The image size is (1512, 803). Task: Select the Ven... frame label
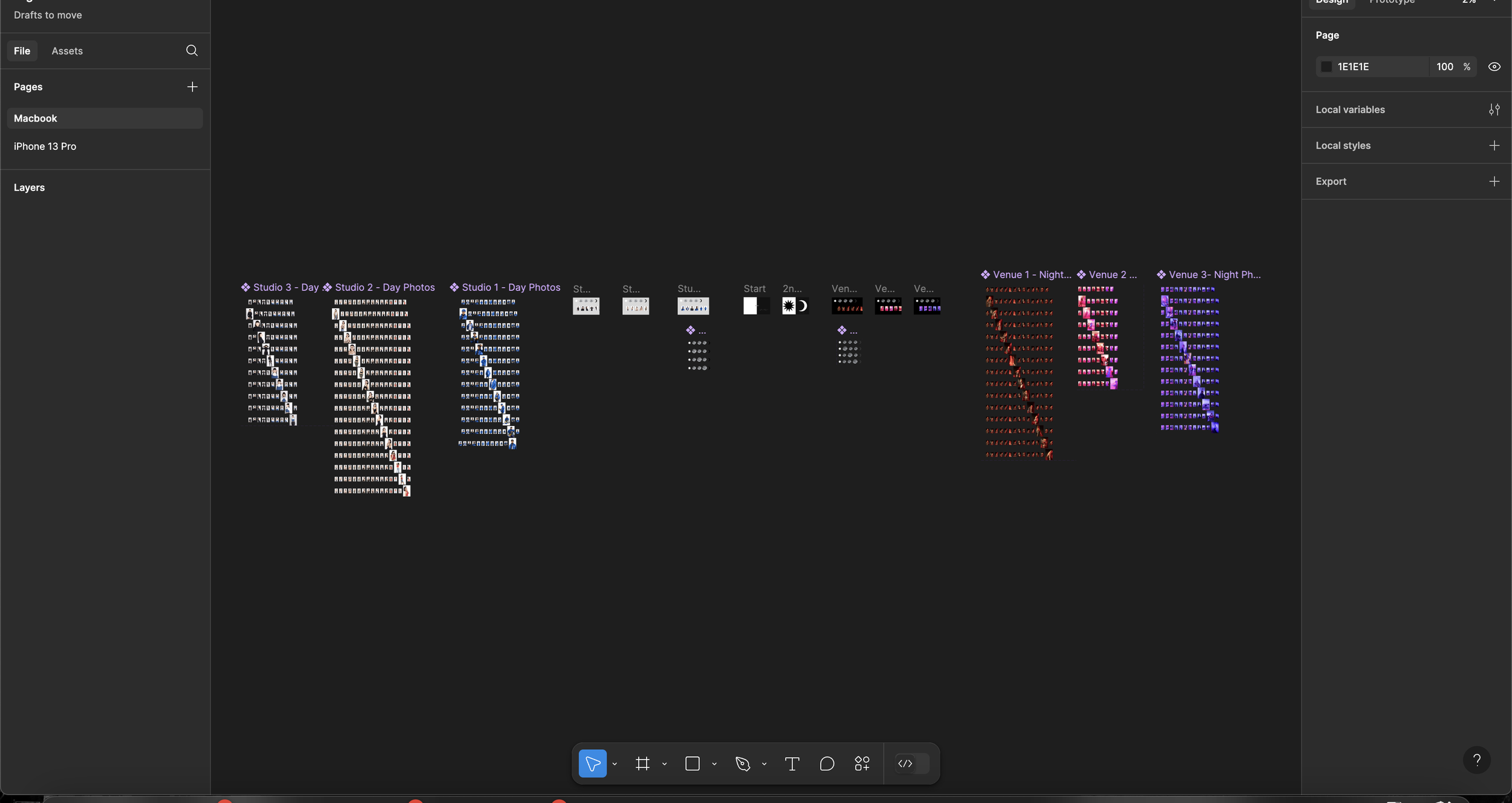pyautogui.click(x=844, y=289)
